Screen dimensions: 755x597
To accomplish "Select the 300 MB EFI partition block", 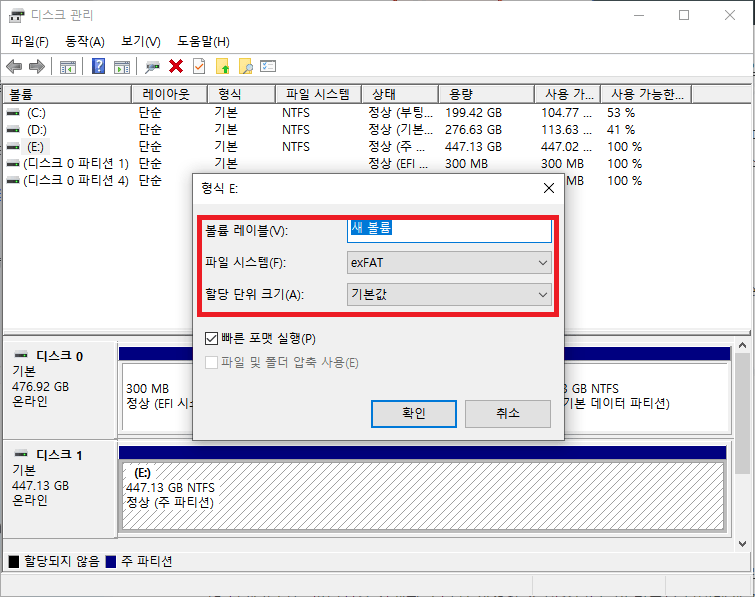I will (157, 396).
